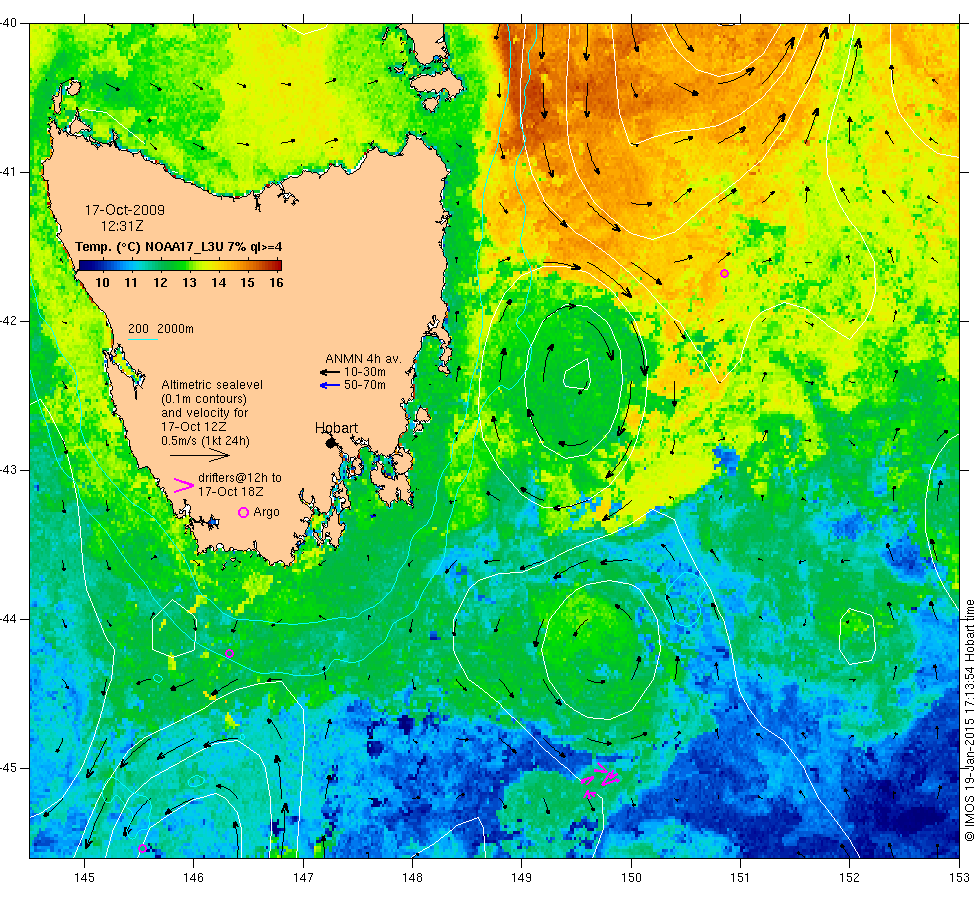The width and height of the screenshot is (980, 900).
Task: Click the '0.5m/s (1kt 24h)' scale text
Action: [x=205, y=441]
